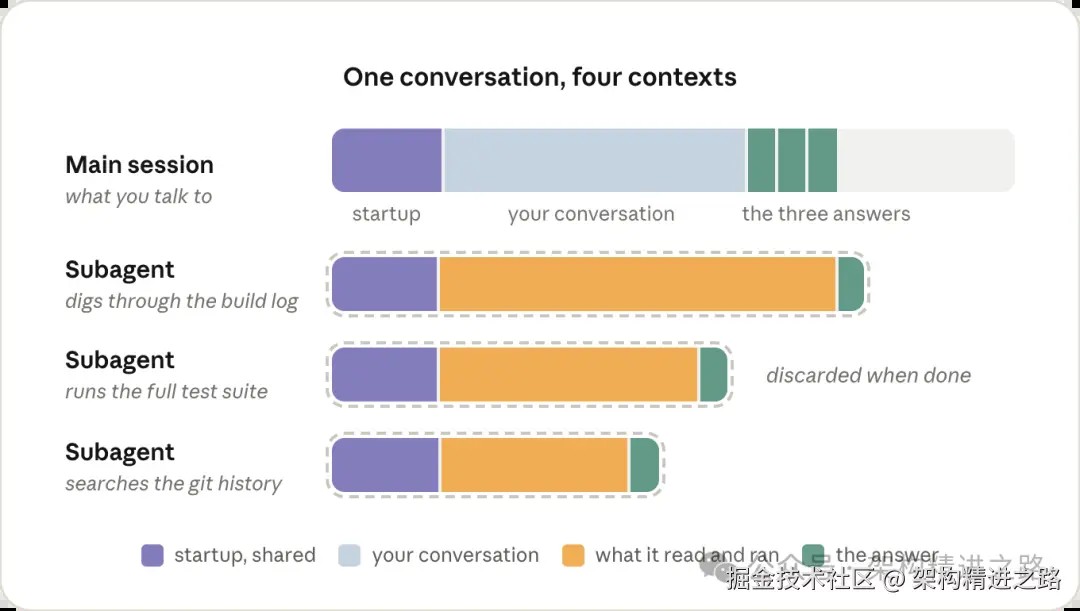Click the third green answer block in Main session
1080x611 pixels.
(x=822, y=160)
